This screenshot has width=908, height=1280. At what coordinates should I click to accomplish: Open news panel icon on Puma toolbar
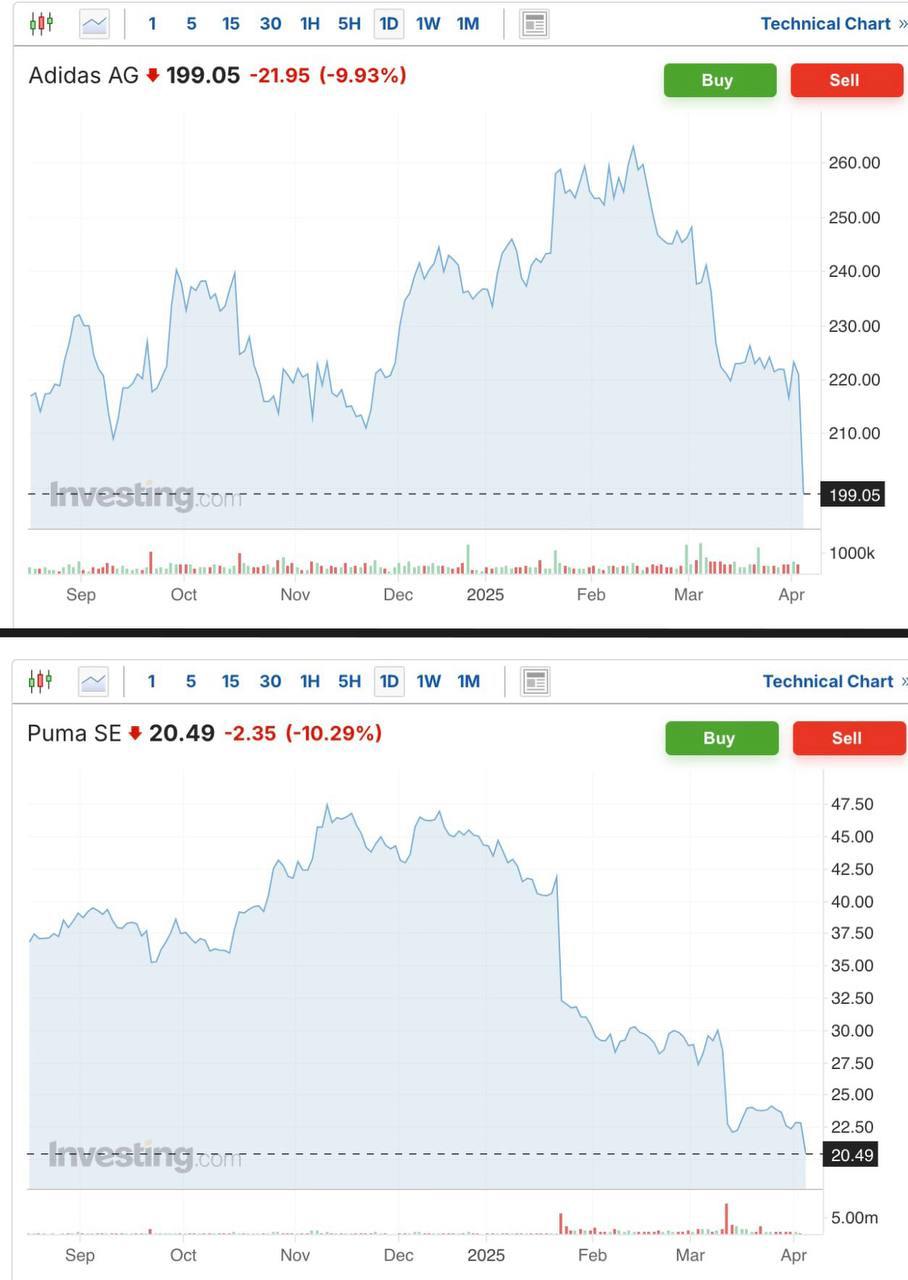535,681
